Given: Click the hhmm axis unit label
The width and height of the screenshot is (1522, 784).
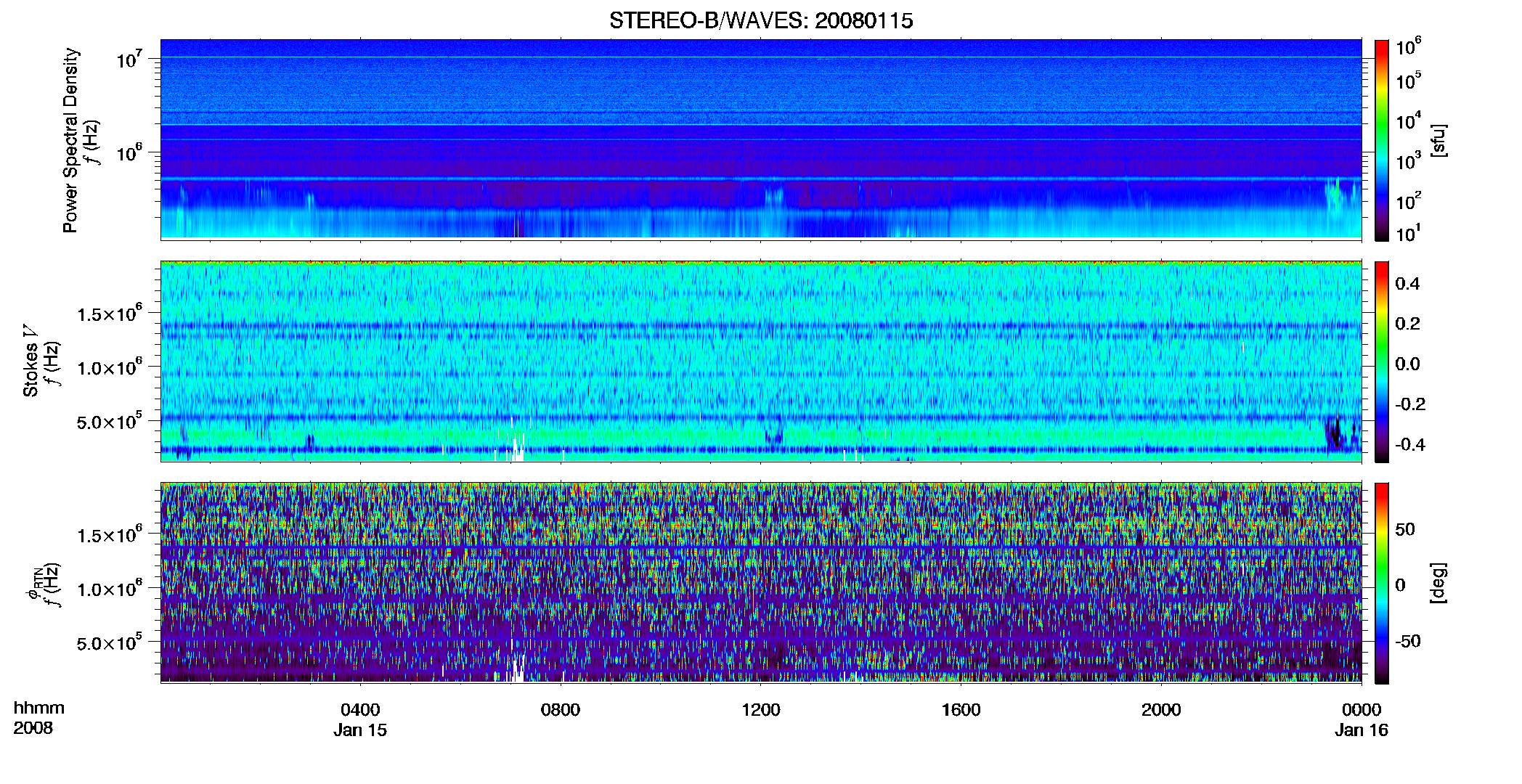Looking at the screenshot, I should tap(39, 708).
